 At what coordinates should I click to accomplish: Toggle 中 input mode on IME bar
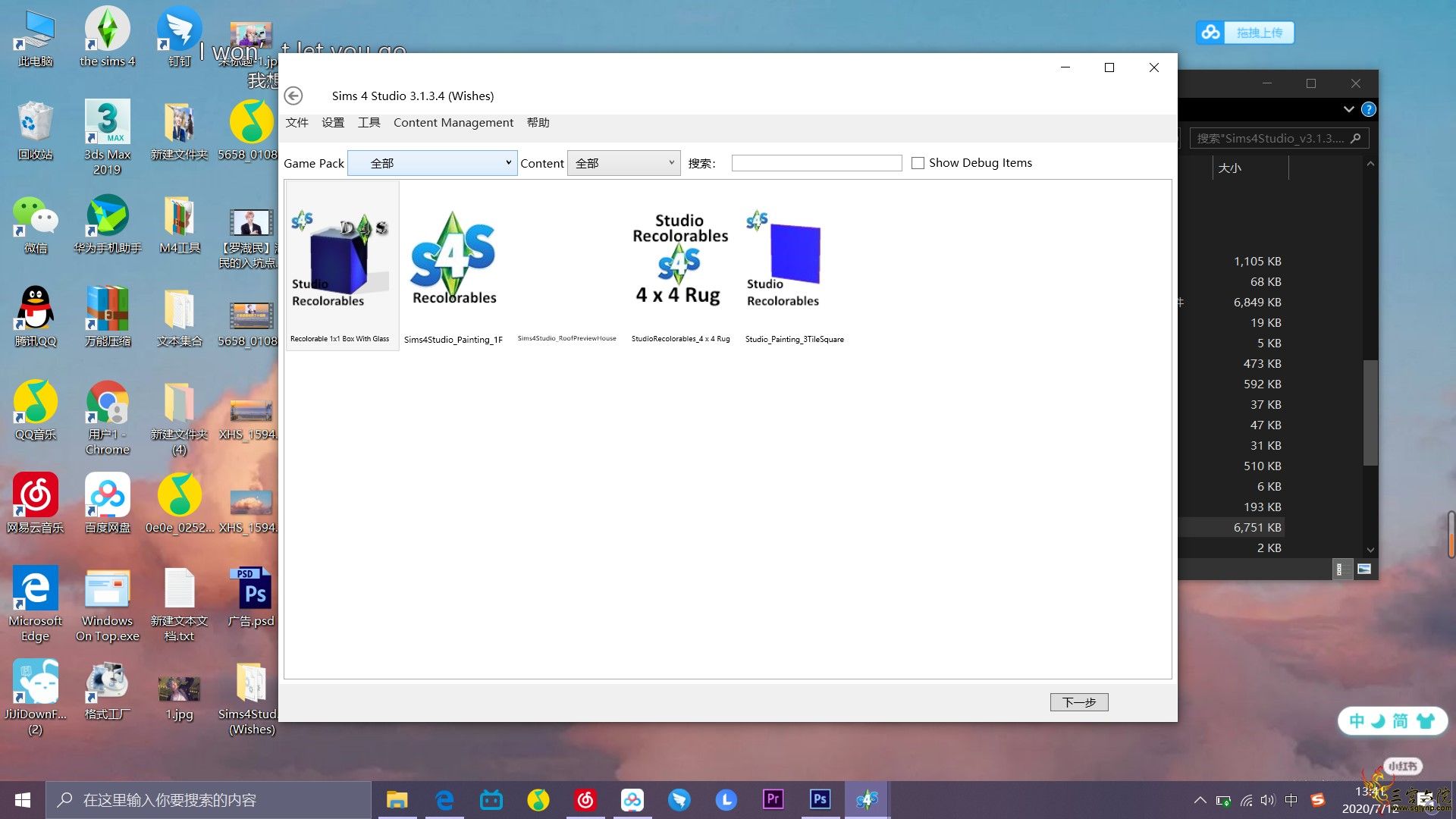click(x=1357, y=720)
